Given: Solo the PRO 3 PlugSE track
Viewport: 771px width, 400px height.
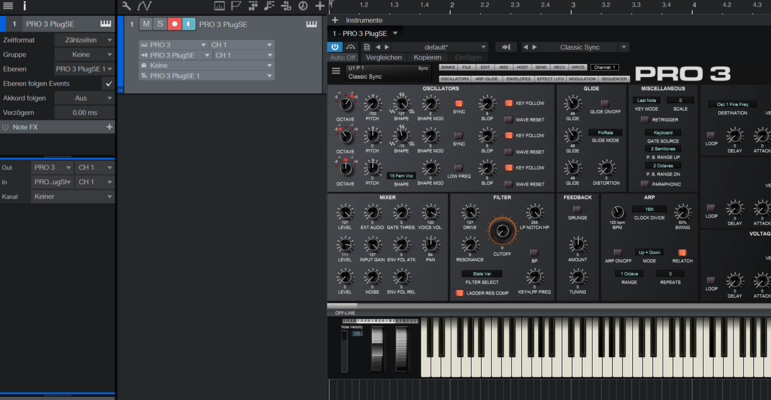Looking at the screenshot, I should [160, 24].
